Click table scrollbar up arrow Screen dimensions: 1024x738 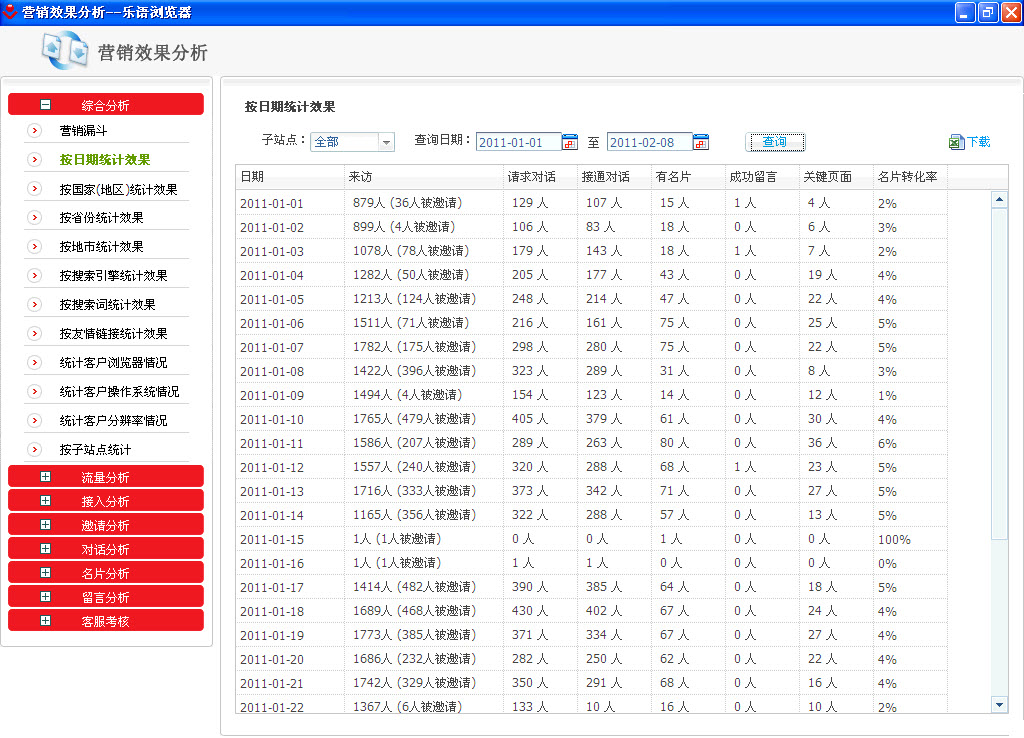[x=999, y=199]
